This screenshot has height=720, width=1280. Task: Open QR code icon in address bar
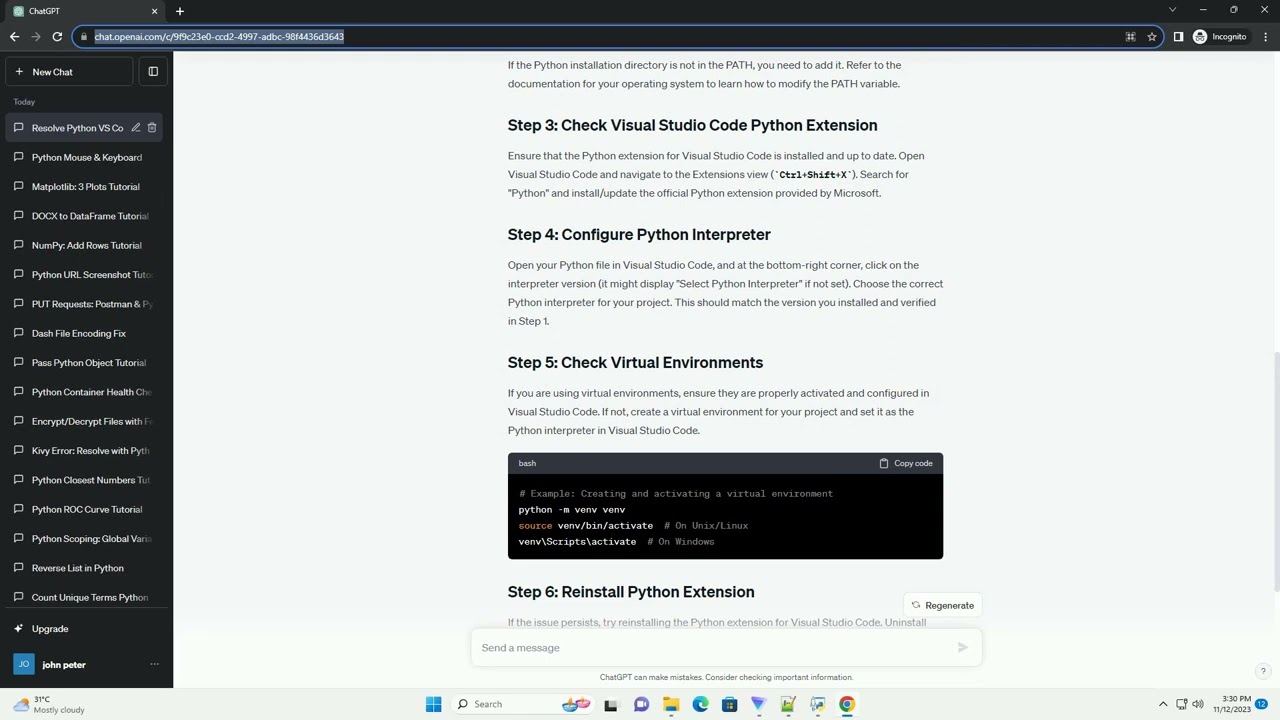point(1130,37)
